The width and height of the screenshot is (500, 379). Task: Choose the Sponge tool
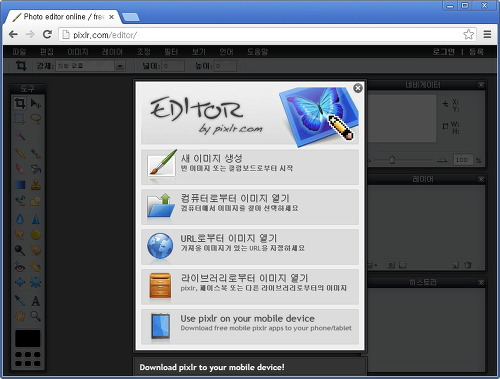36,235
